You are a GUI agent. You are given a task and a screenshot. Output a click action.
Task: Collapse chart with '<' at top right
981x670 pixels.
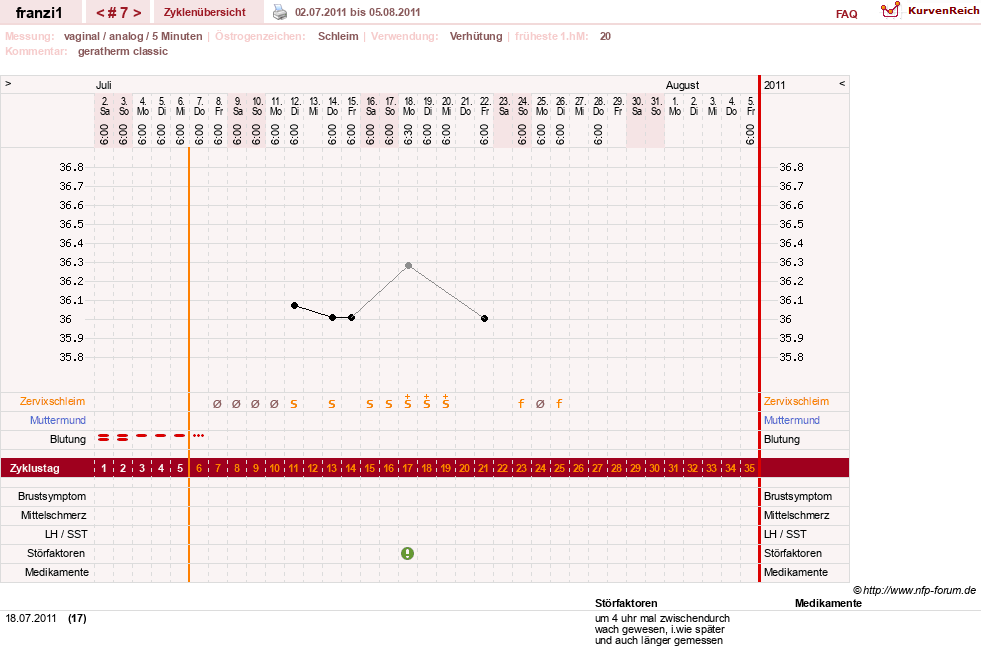[842, 83]
